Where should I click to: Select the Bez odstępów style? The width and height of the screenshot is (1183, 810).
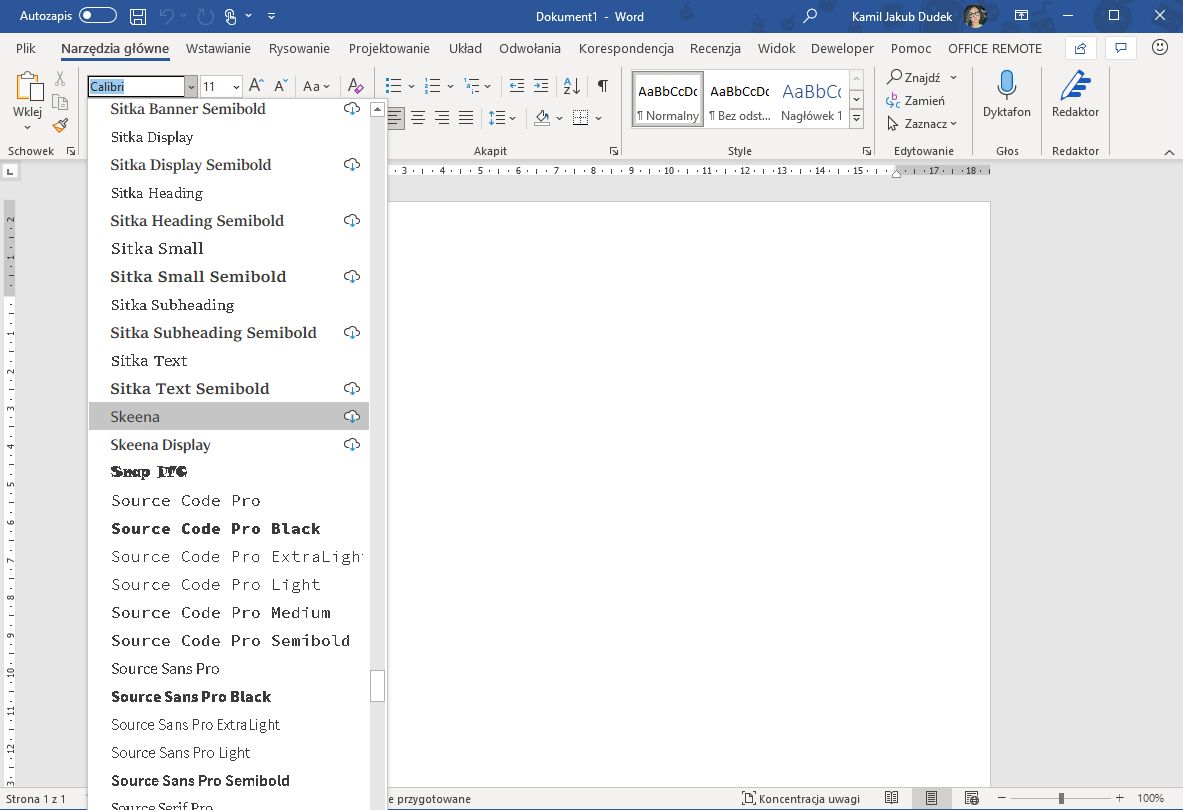click(739, 99)
